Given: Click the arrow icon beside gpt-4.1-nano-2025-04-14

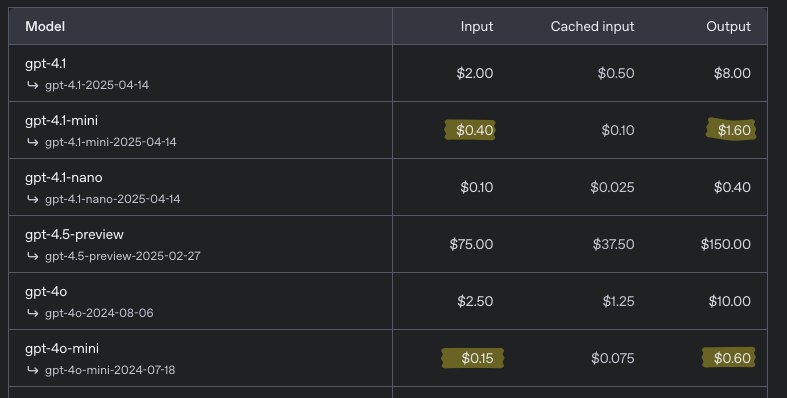Looking at the screenshot, I should [x=33, y=199].
